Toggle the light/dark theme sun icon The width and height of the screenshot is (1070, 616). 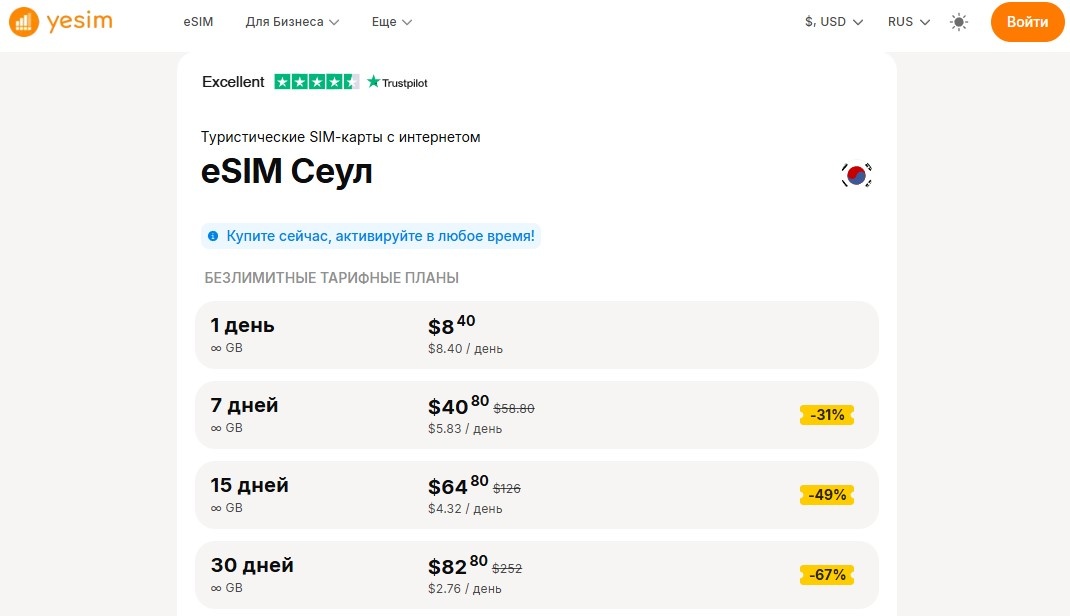pos(959,22)
